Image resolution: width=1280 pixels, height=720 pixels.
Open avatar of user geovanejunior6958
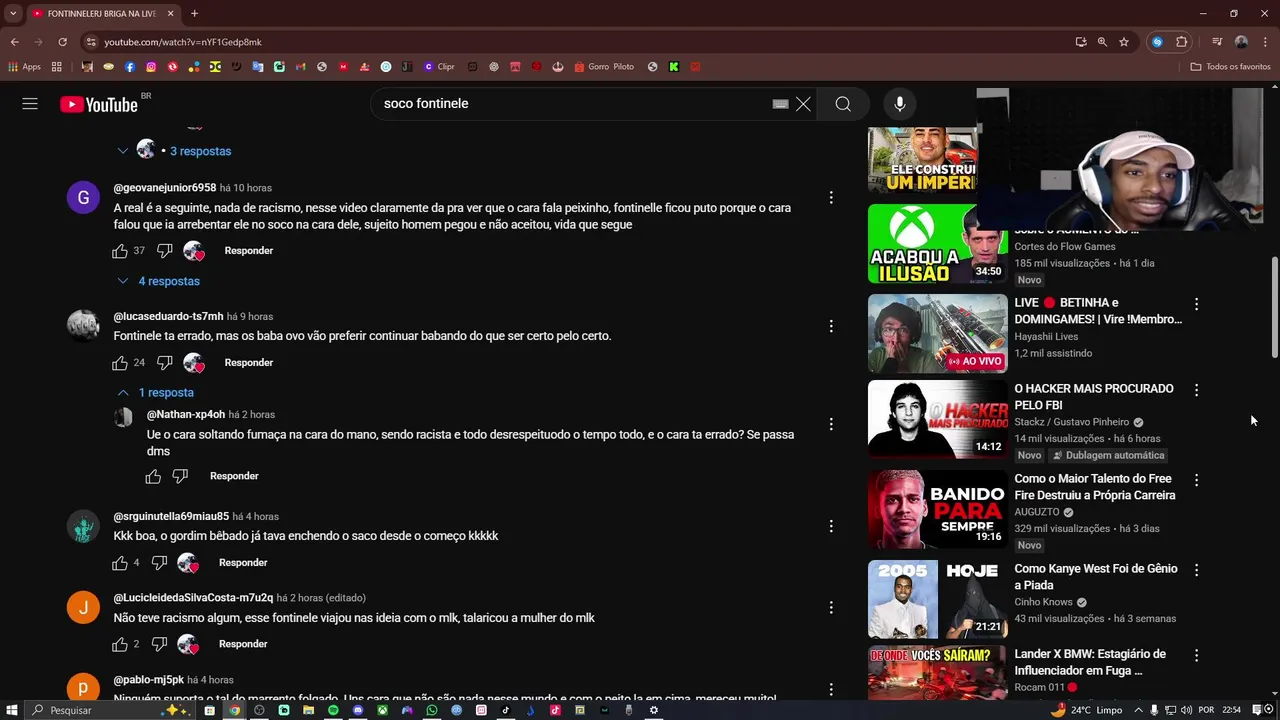(83, 198)
